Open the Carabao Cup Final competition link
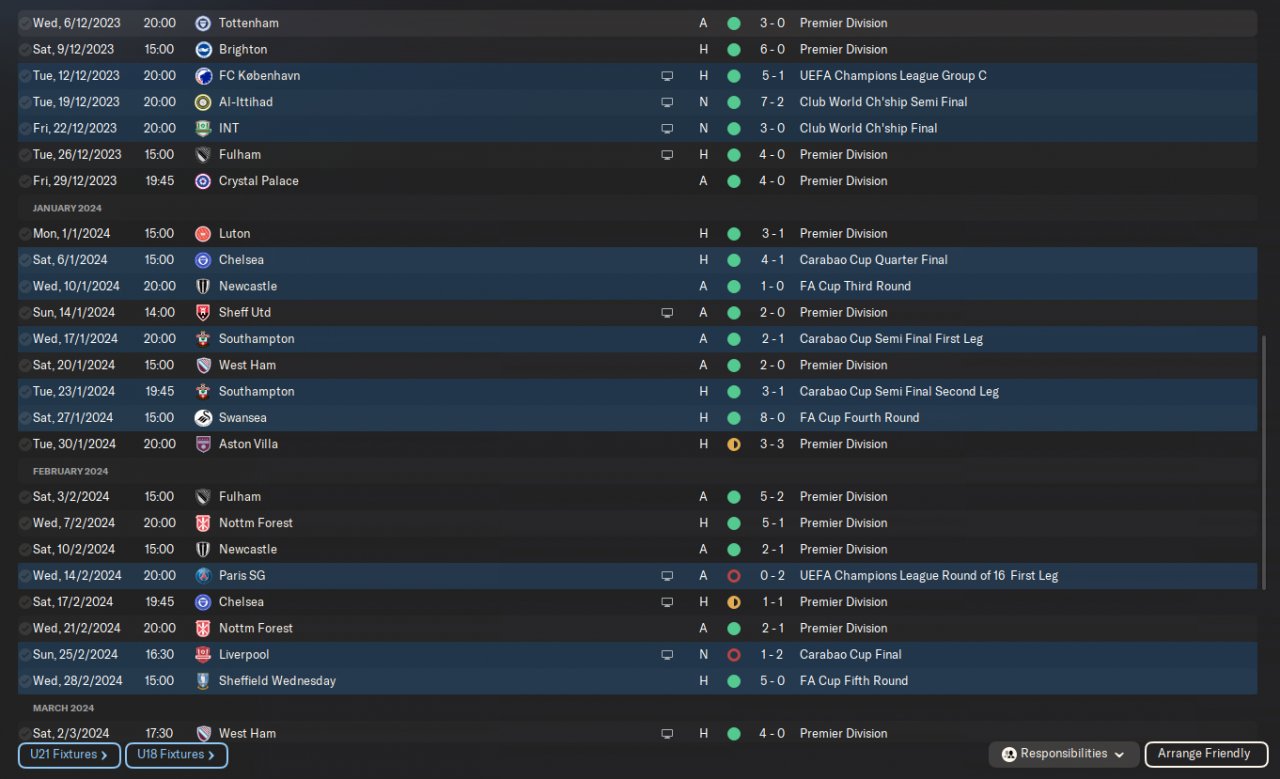The image size is (1280, 779). coord(850,655)
